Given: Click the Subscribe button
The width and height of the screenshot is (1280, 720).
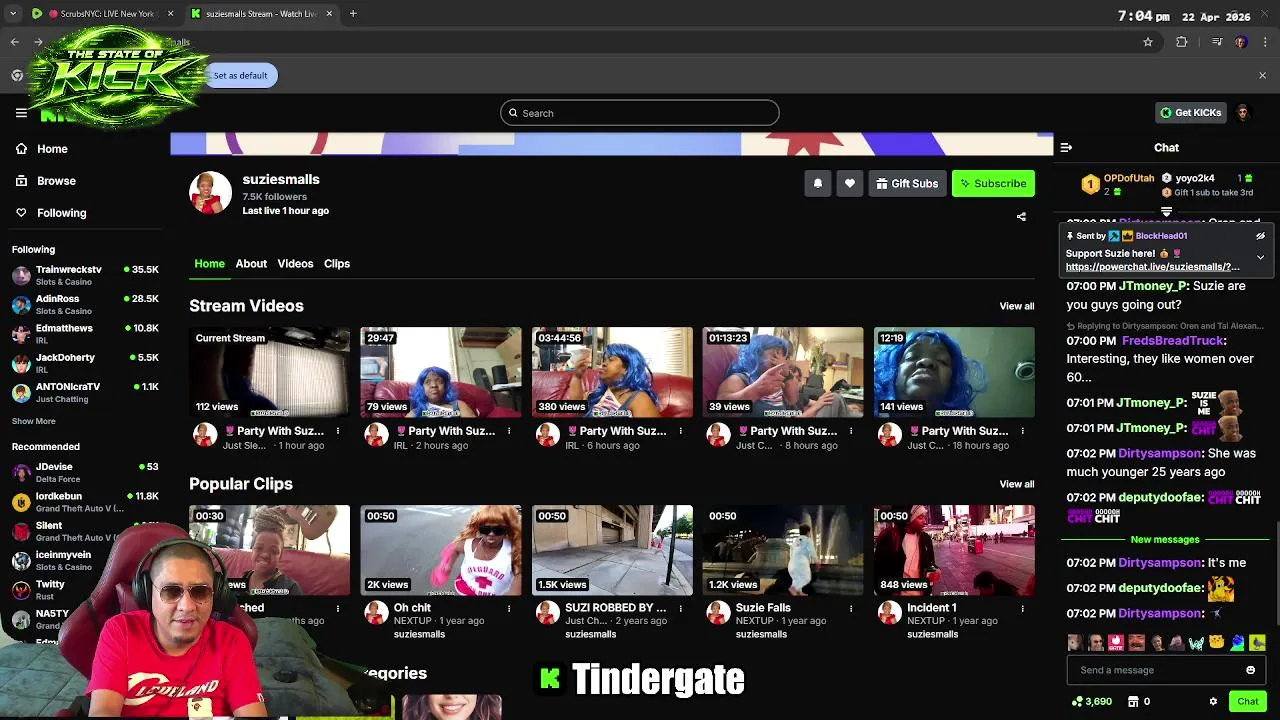Looking at the screenshot, I should [x=993, y=183].
